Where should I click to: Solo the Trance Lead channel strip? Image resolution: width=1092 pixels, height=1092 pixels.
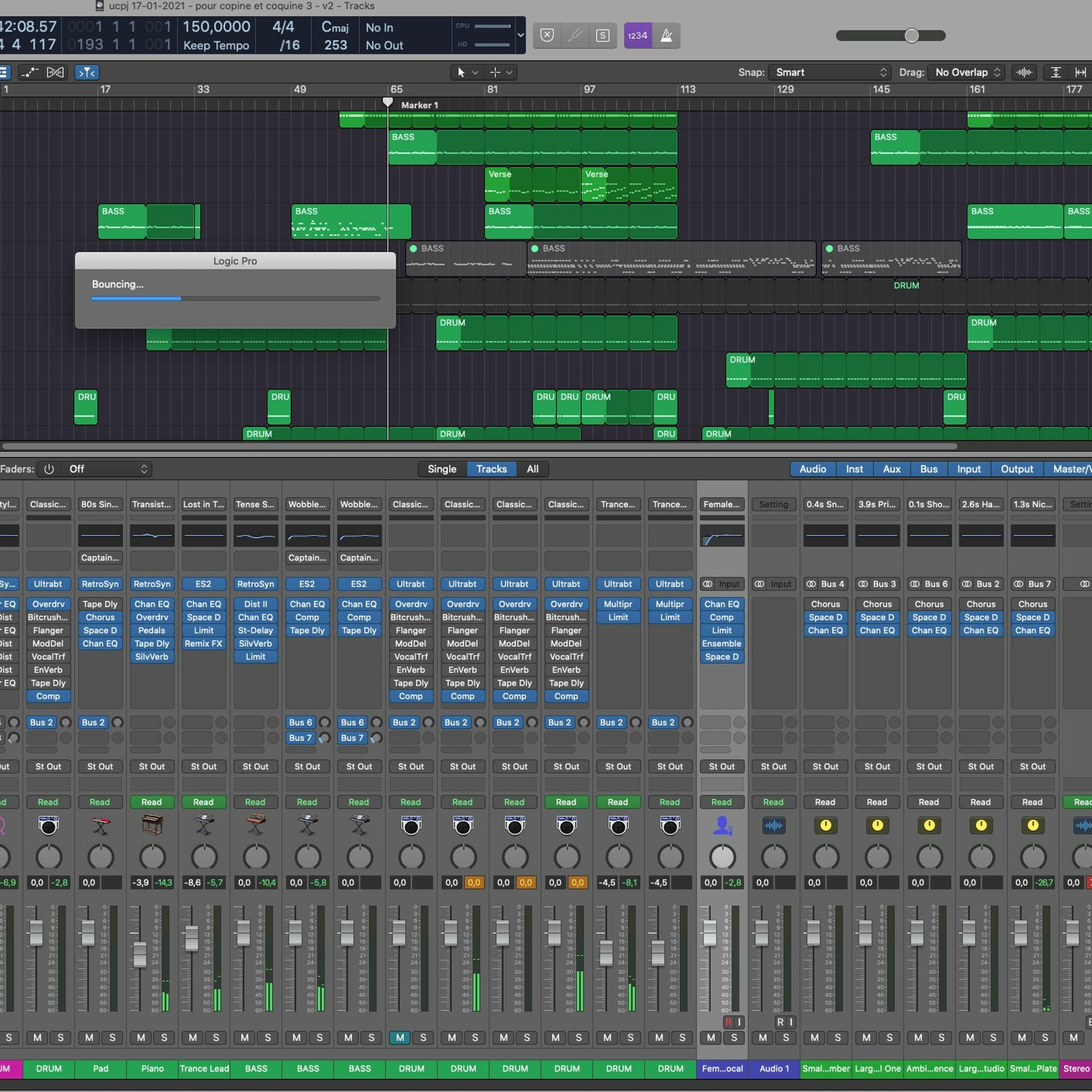pyautogui.click(x=216, y=1038)
